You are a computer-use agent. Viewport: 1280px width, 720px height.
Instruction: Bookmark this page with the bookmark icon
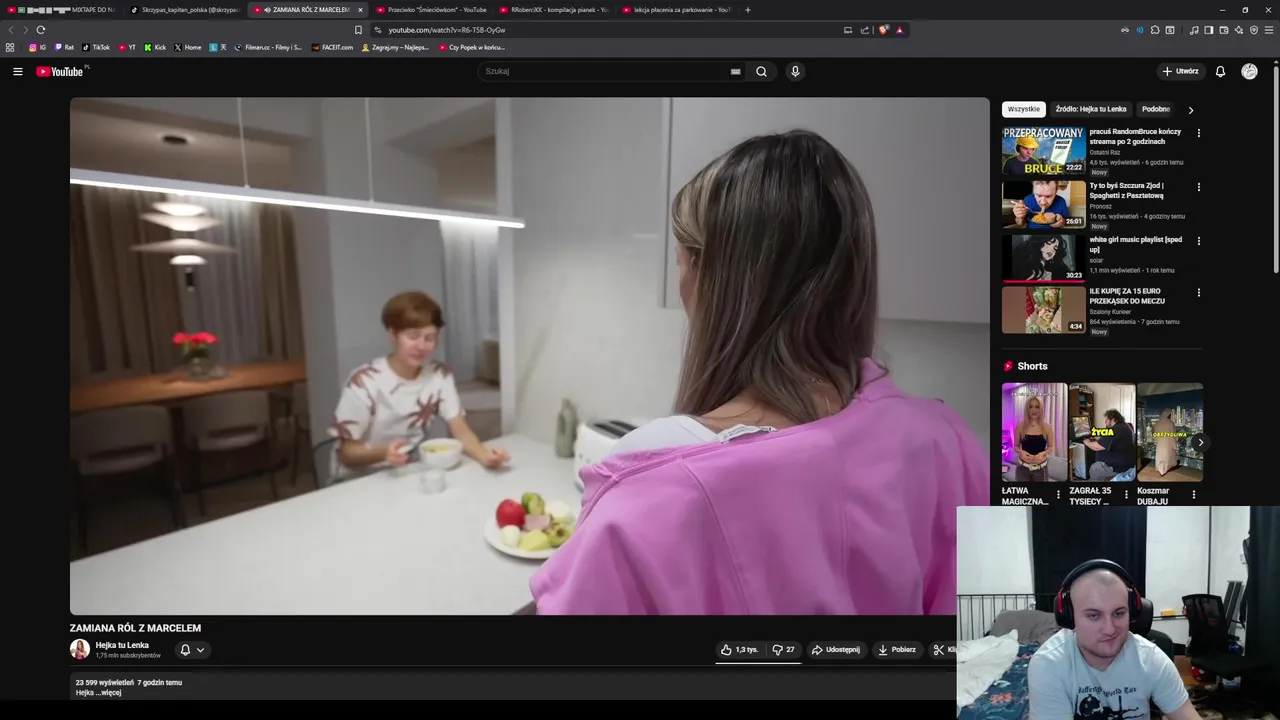point(358,30)
